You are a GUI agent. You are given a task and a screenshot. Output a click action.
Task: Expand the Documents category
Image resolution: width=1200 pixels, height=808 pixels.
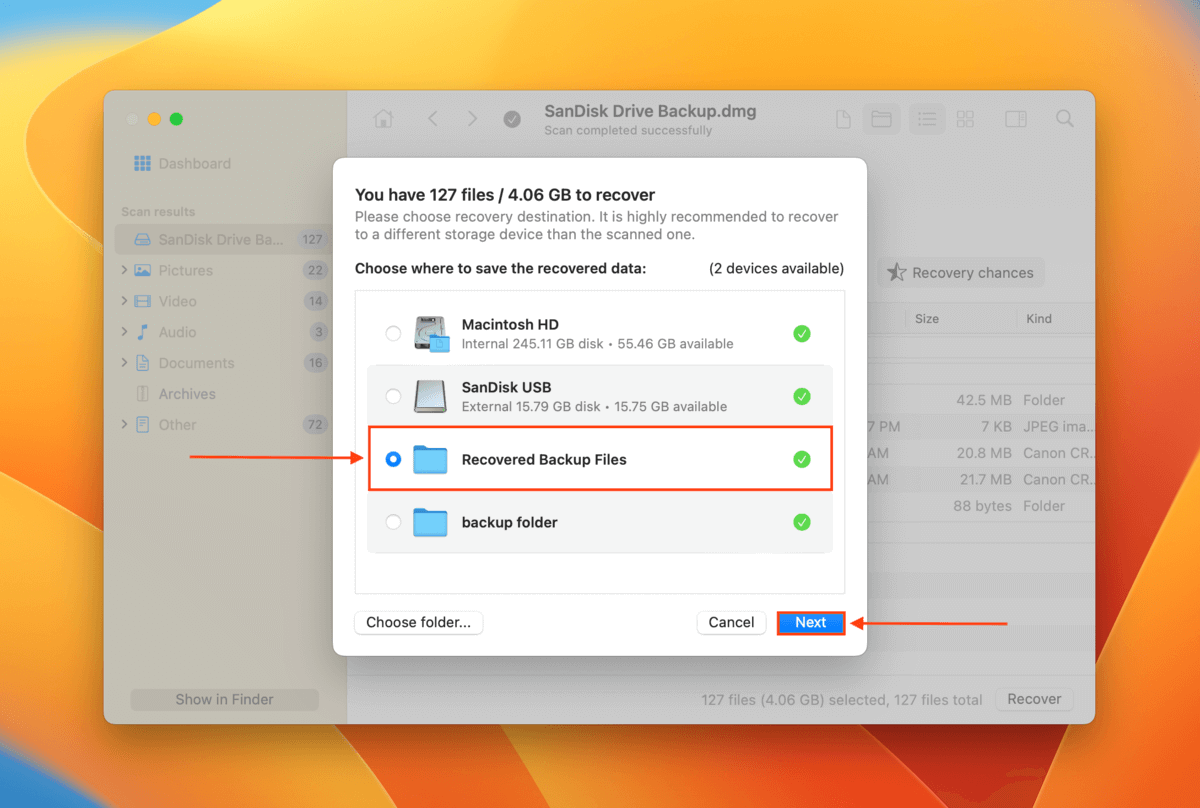(124, 363)
